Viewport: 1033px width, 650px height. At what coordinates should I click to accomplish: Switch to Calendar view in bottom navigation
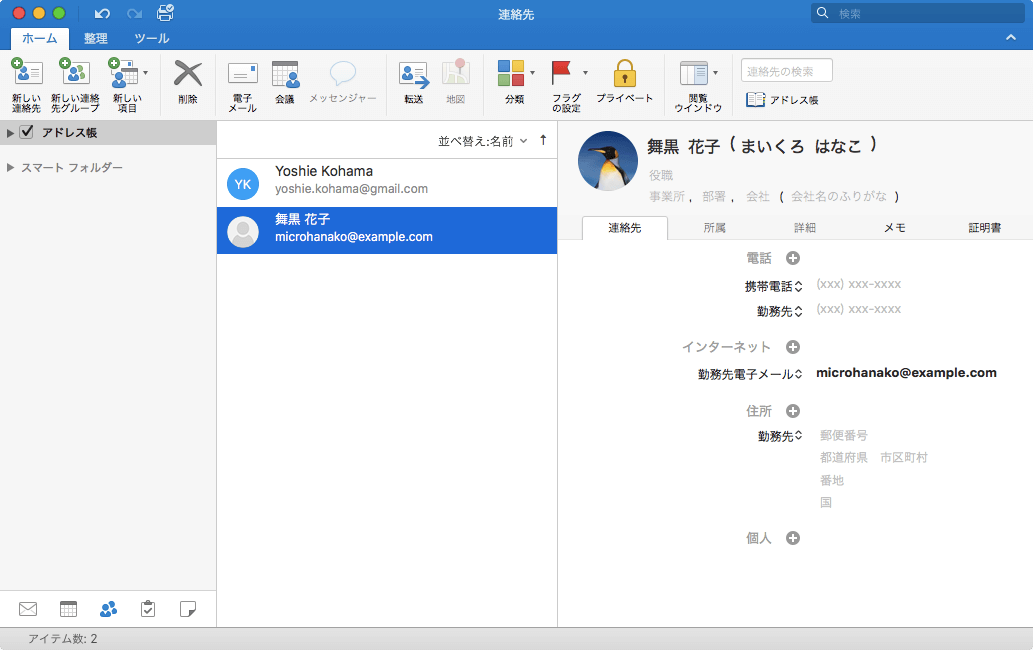[69, 609]
